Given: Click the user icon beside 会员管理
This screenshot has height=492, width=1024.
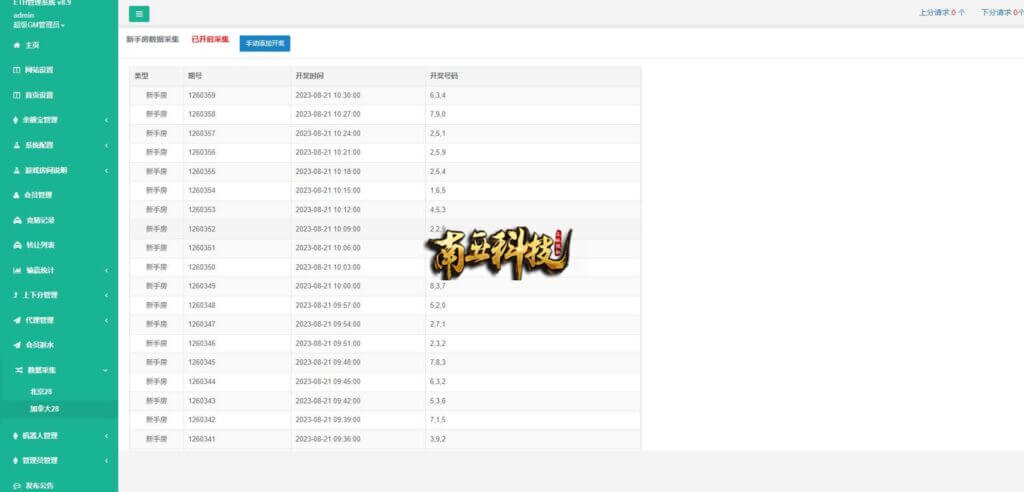Looking at the screenshot, I should point(17,195).
